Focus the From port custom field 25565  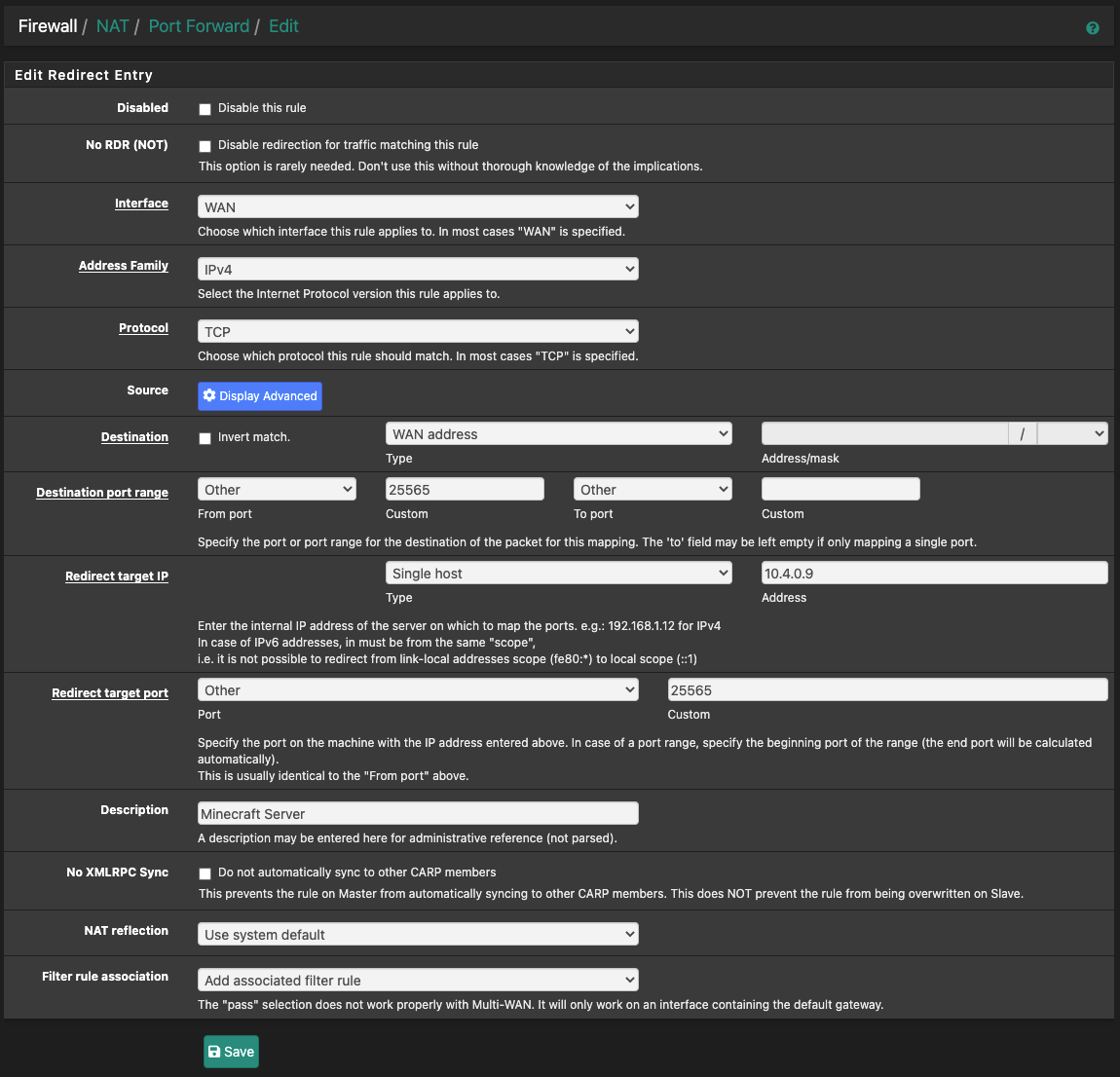pos(465,490)
